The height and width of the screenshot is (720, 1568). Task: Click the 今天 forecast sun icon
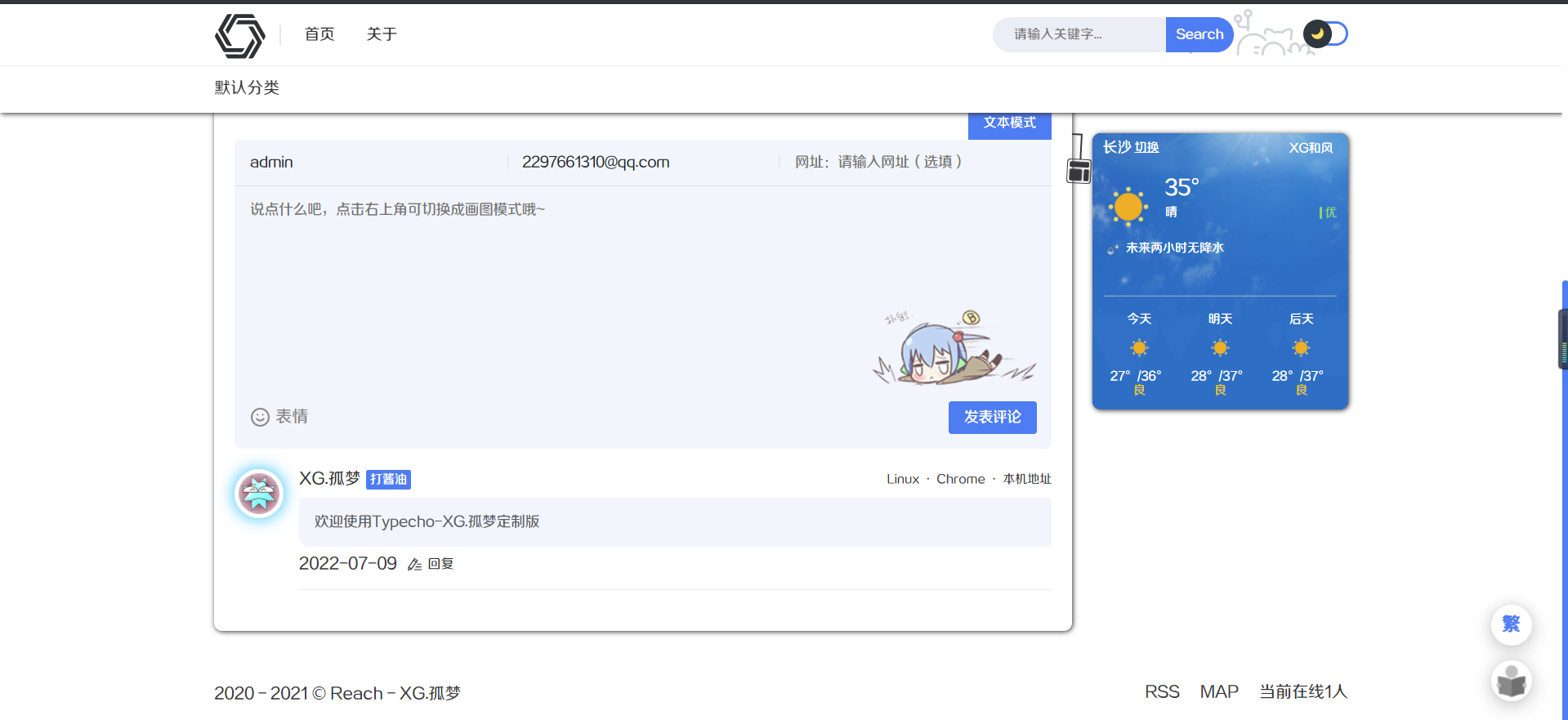[1139, 348]
